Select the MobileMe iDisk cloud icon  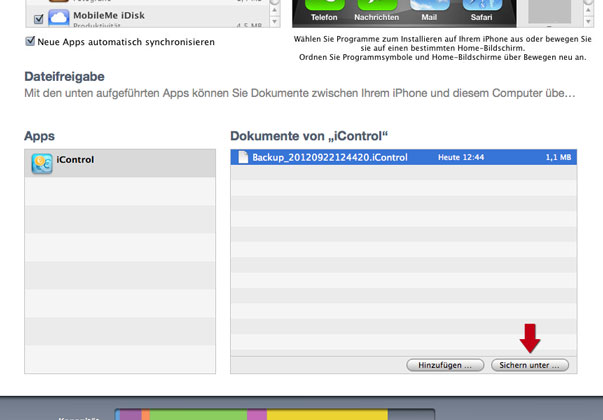(58, 18)
